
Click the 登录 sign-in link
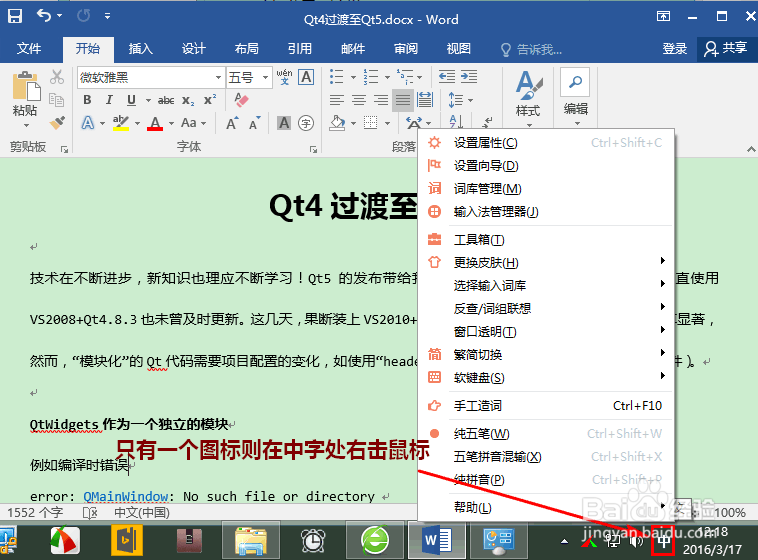click(x=674, y=49)
